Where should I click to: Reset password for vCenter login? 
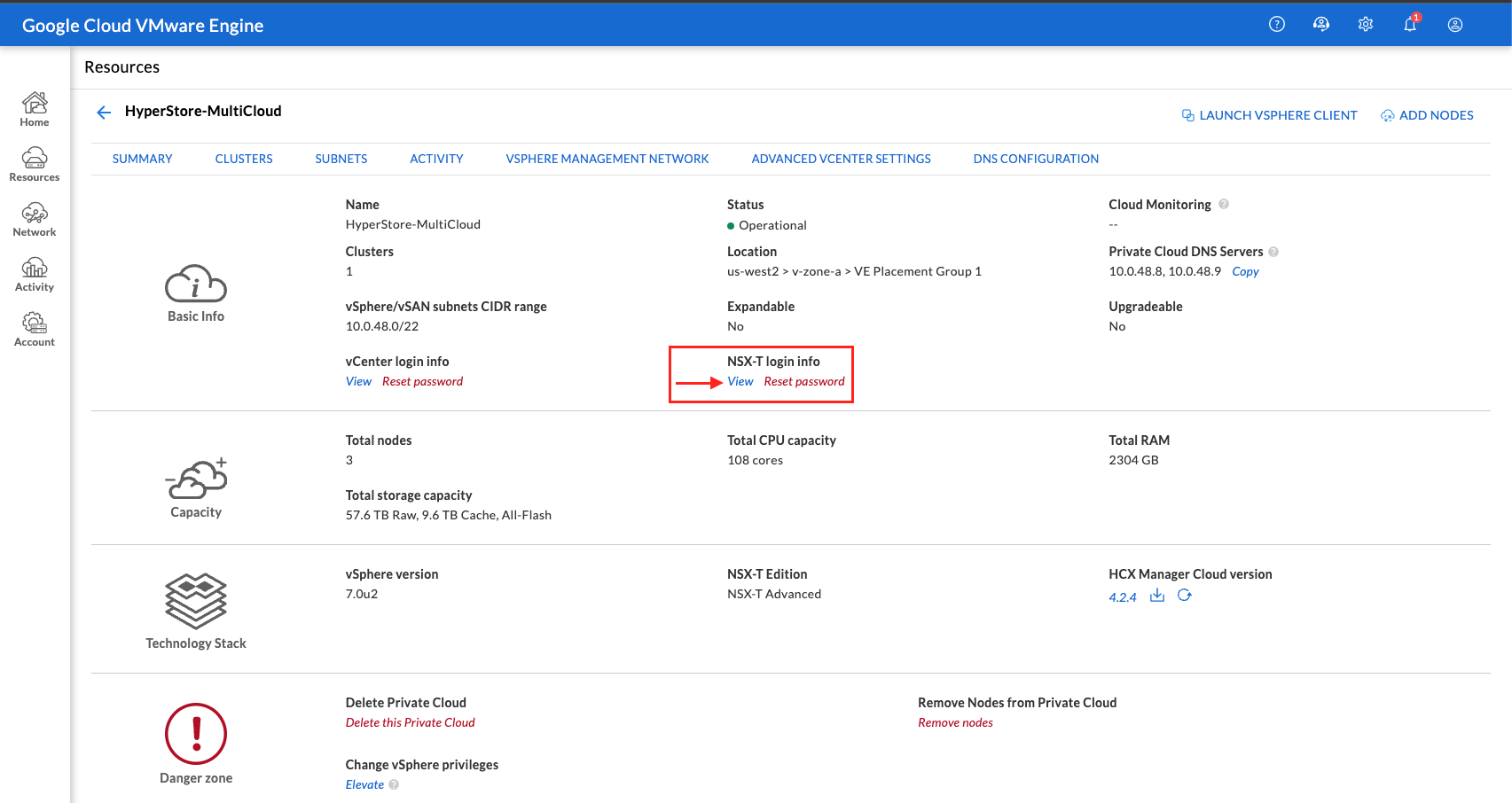click(x=422, y=381)
